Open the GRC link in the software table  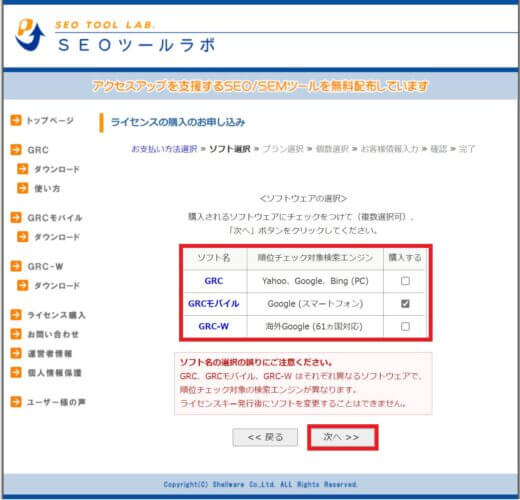click(214, 281)
